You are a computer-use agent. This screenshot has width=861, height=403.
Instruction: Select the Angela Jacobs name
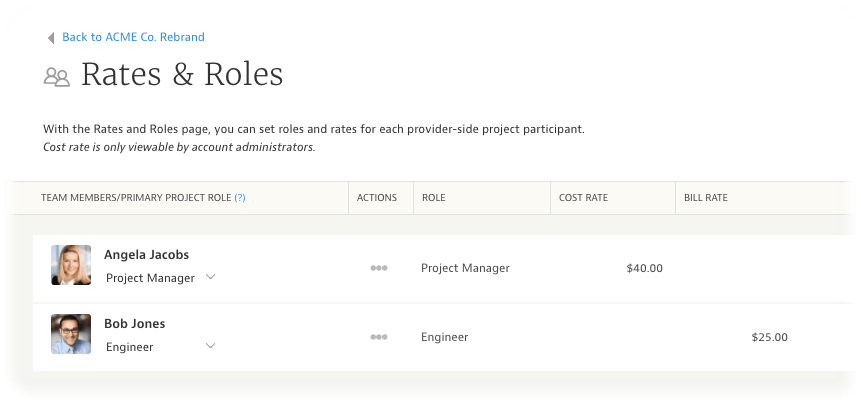[146, 255]
